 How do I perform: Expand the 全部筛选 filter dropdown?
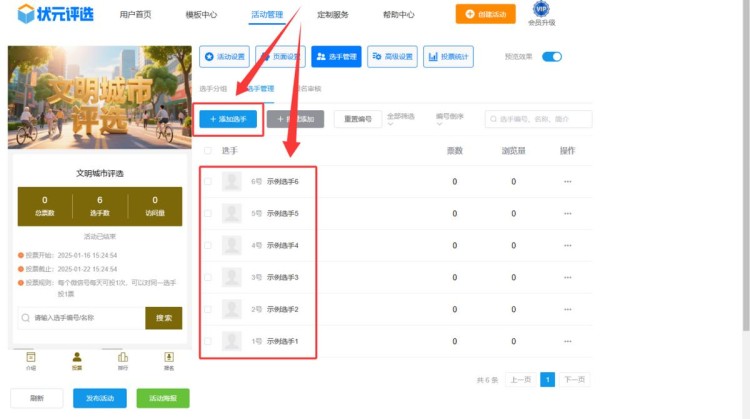coord(403,118)
